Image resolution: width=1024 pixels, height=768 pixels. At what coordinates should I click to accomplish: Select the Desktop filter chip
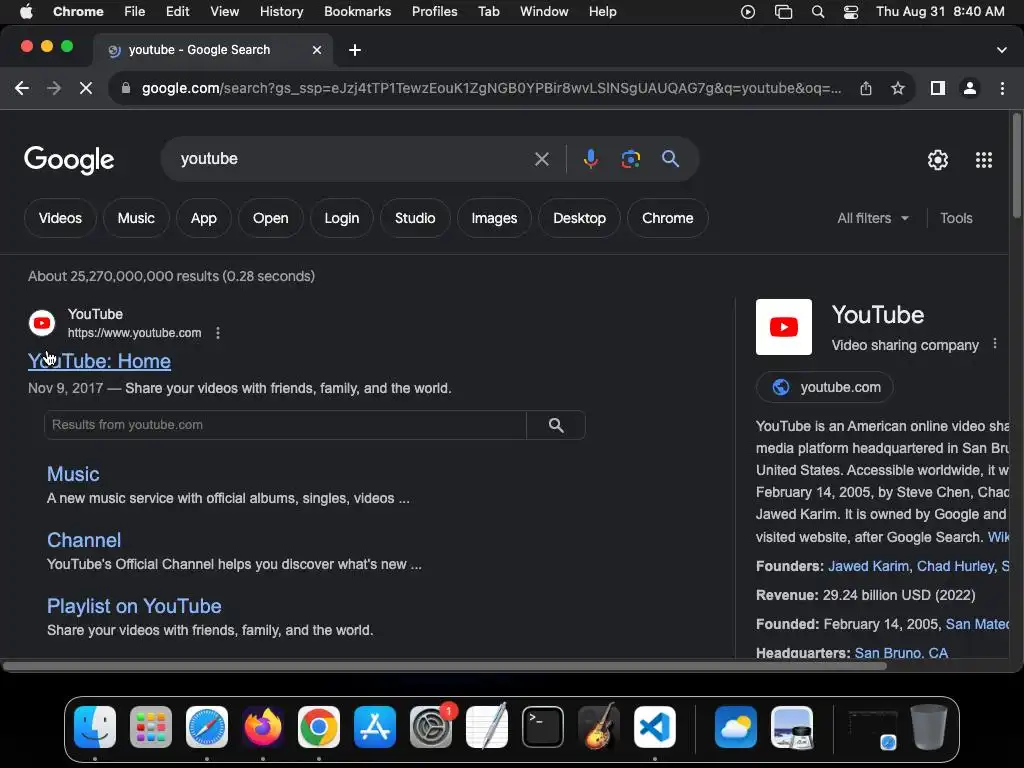(579, 218)
